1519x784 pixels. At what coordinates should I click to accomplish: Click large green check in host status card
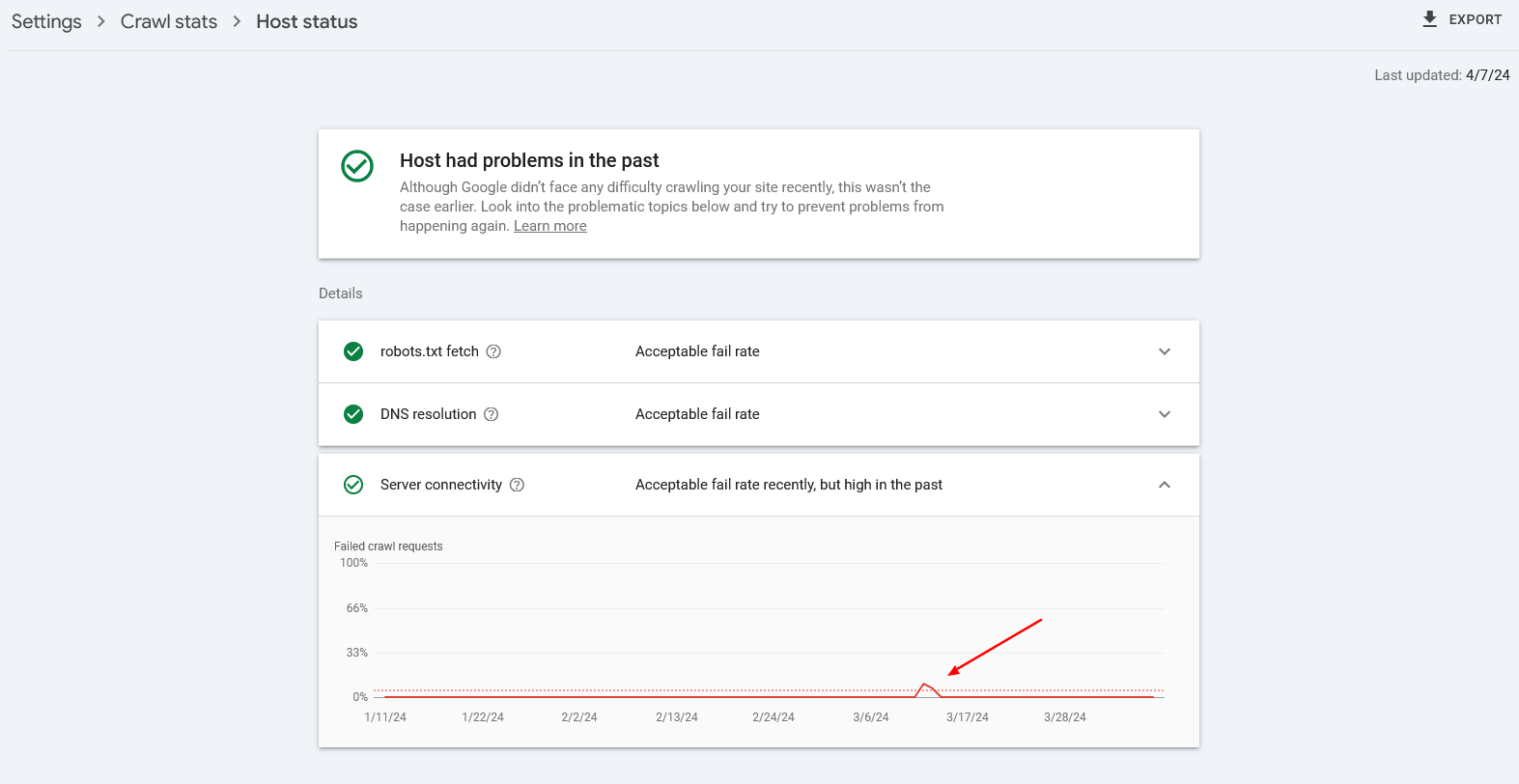click(x=357, y=166)
